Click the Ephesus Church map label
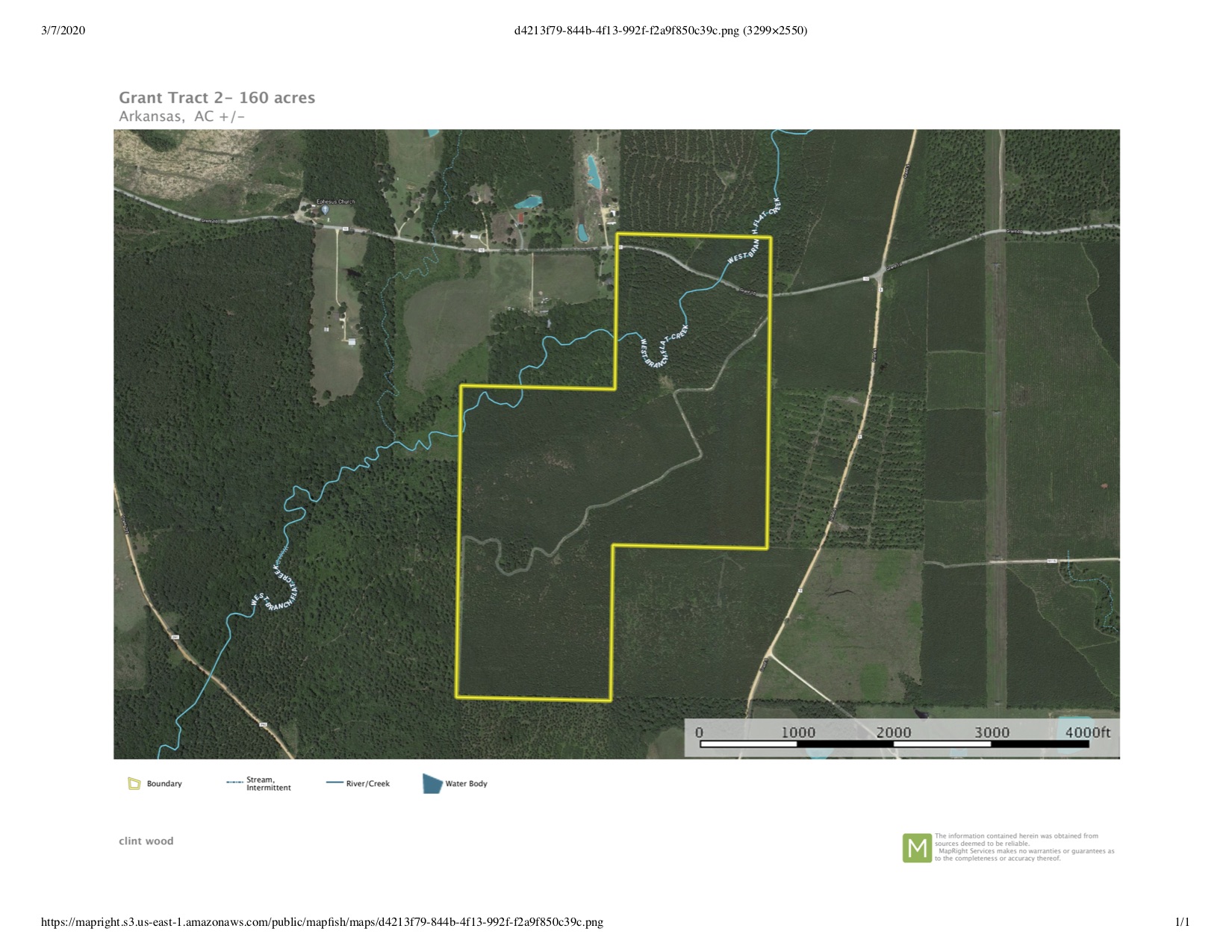Image resolution: width=1232 pixels, height=952 pixels. 336,202
